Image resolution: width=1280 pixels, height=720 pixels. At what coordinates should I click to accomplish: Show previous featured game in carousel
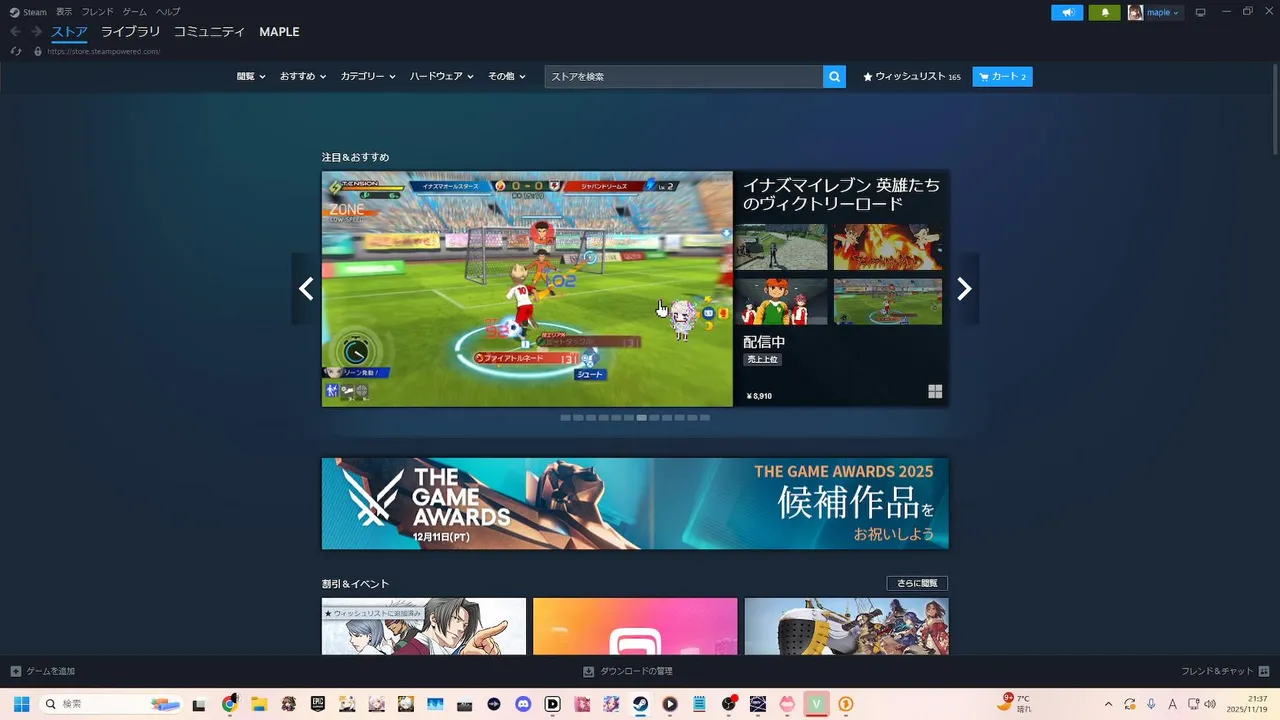306,289
